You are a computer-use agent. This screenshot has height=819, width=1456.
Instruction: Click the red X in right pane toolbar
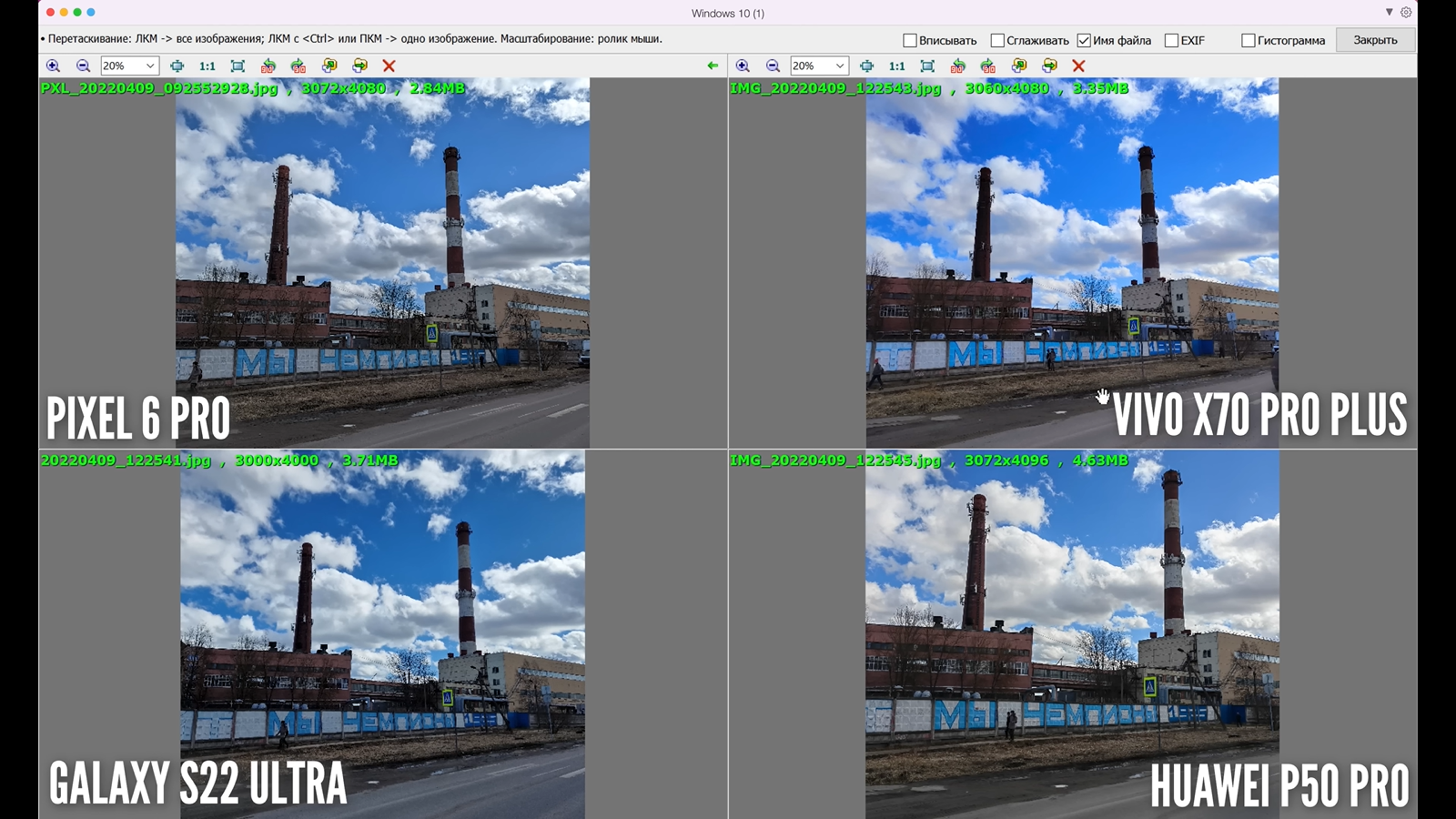[1078, 66]
